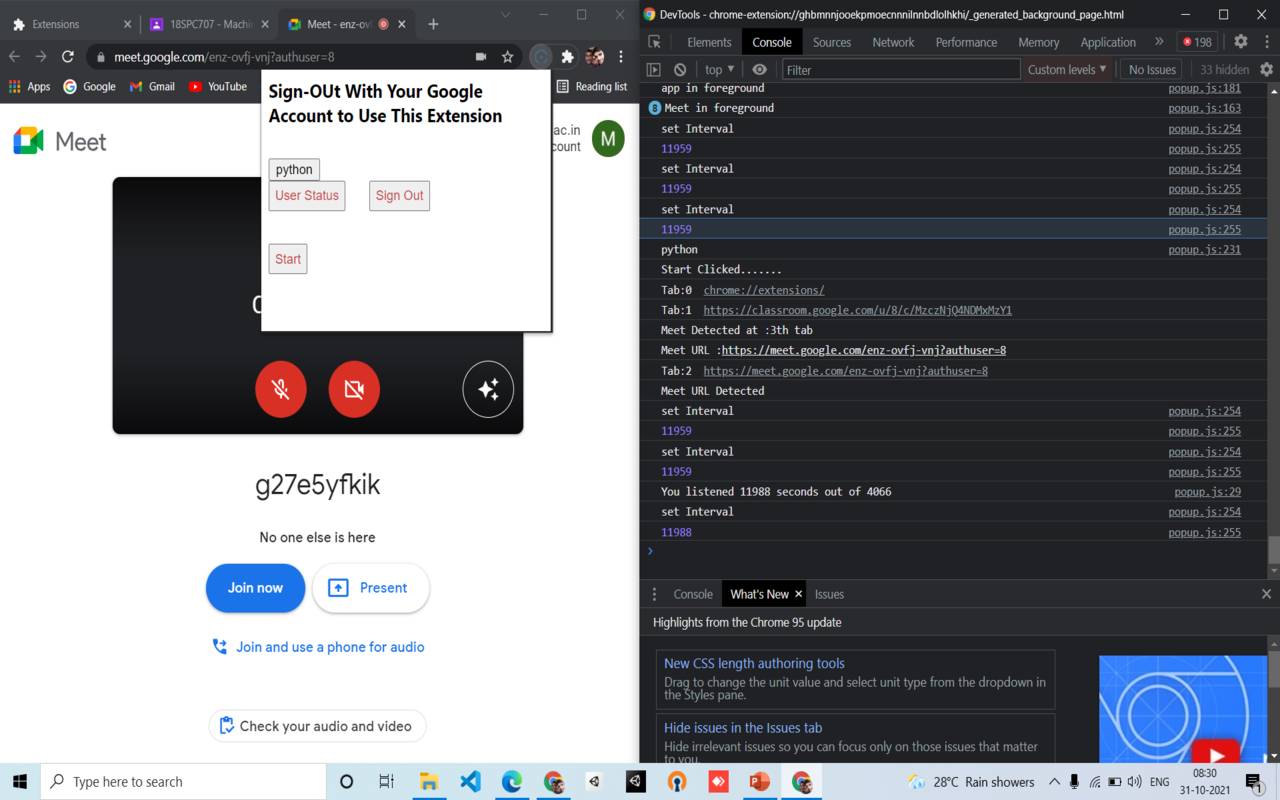Apply visual effects with sparkle button

point(488,389)
